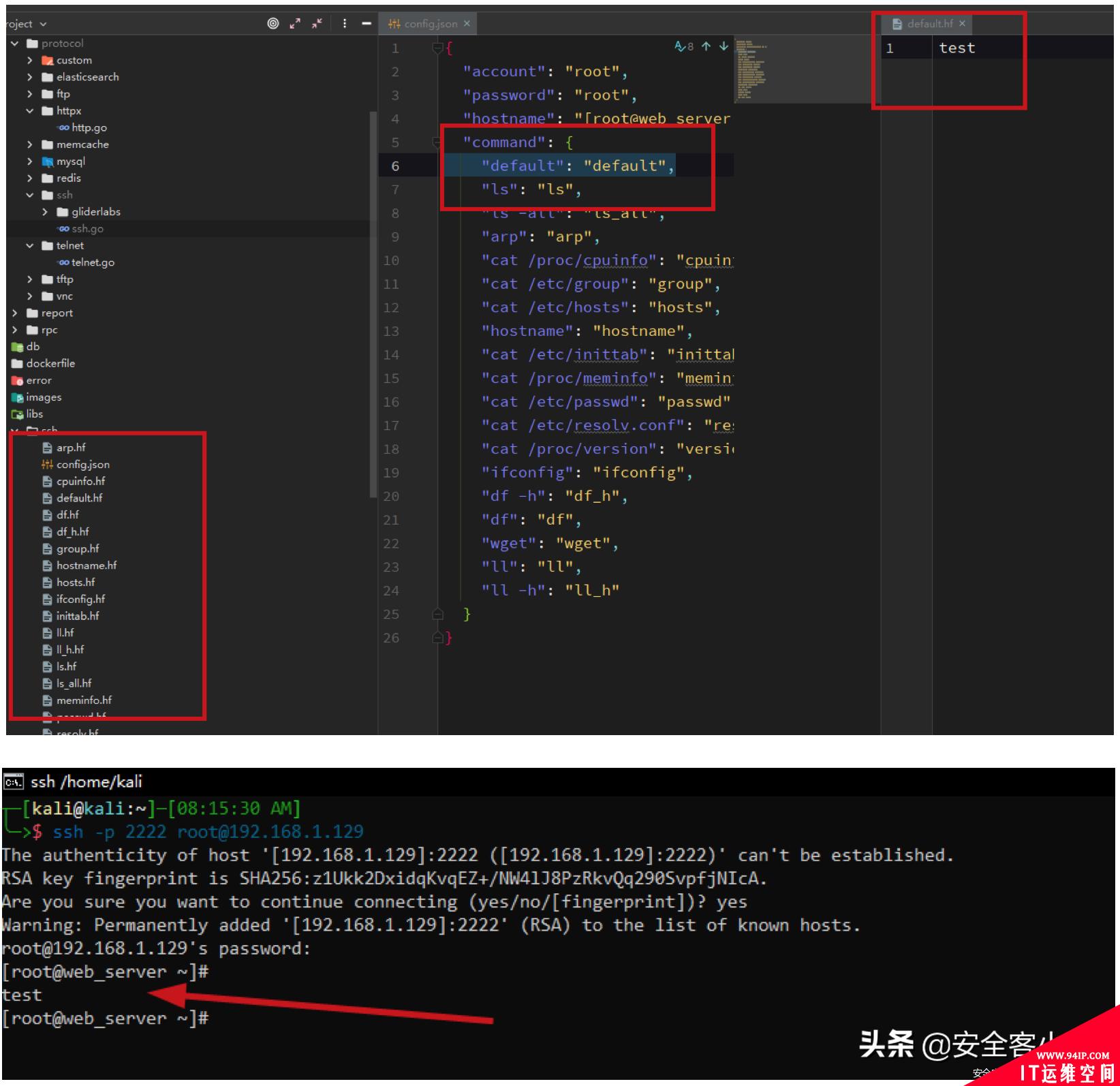This screenshot has width=1120, height=1086.
Task: Expand the mysql folder
Action: (30, 161)
